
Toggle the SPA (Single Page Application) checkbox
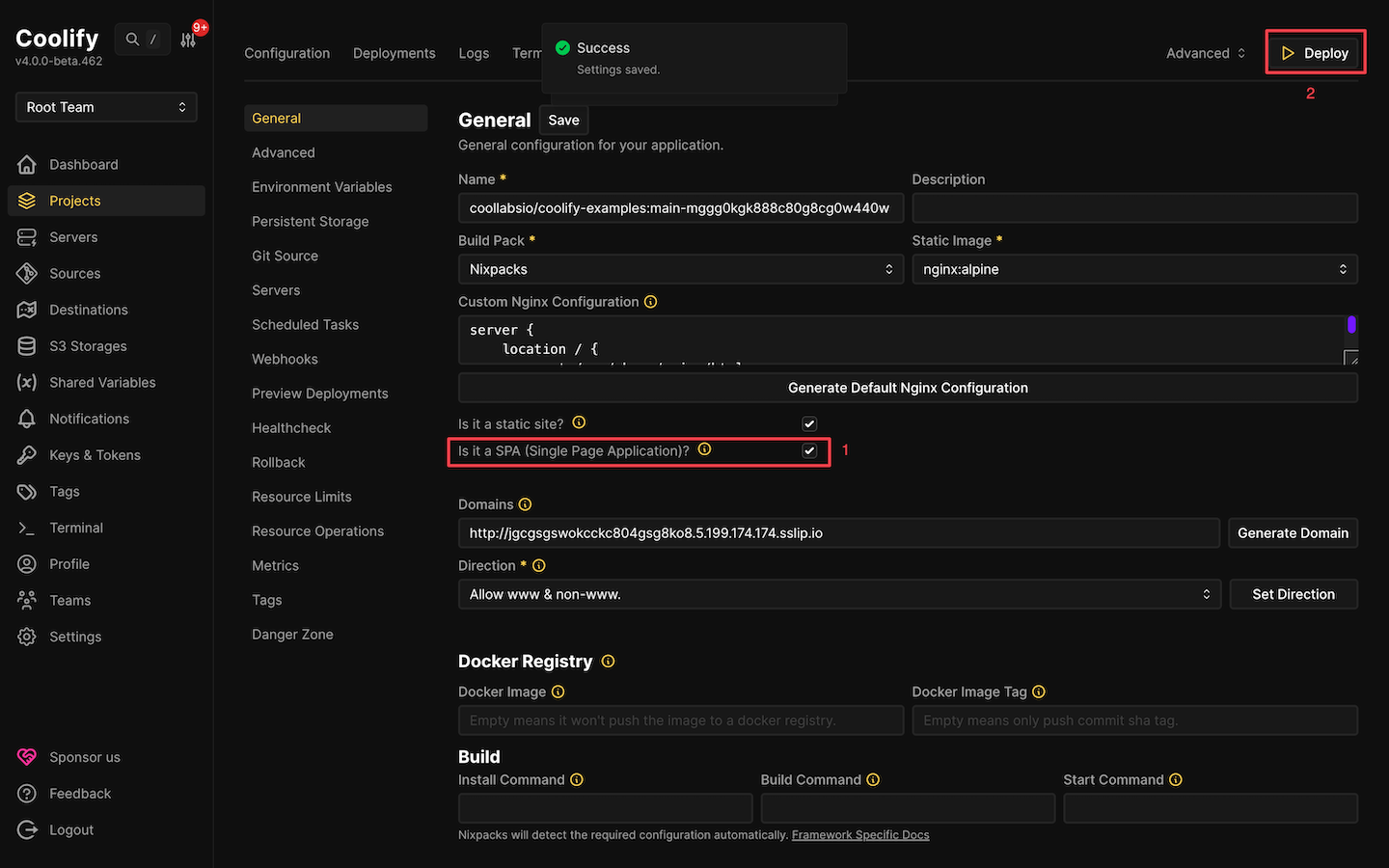pyautogui.click(x=809, y=450)
